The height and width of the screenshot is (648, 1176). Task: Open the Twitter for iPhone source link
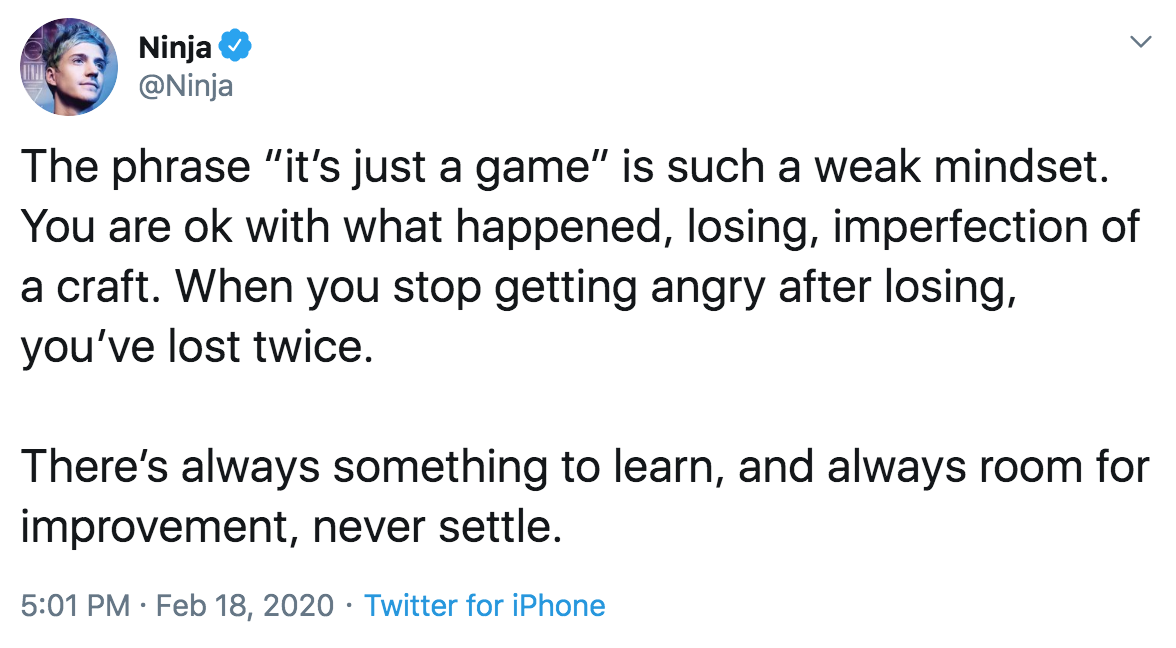tap(484, 605)
